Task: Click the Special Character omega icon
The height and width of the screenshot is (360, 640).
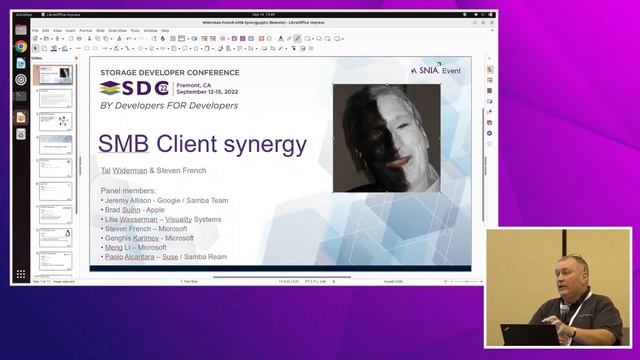Action: pos(269,39)
